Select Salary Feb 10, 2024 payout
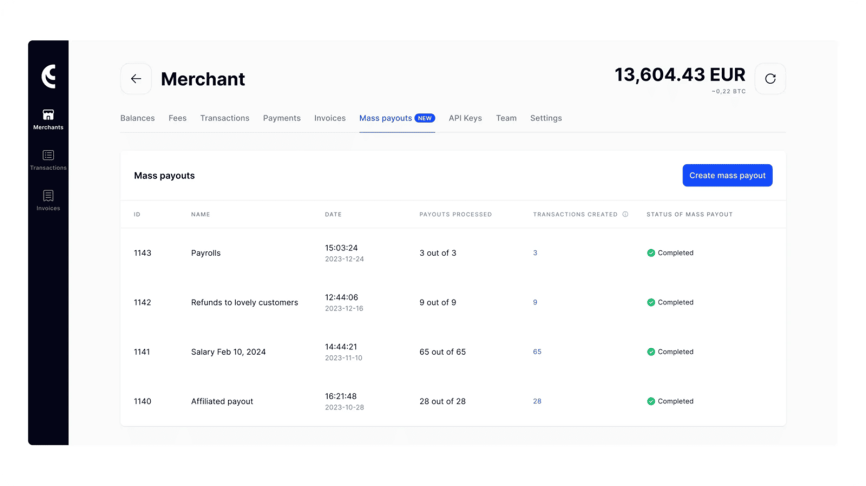The height and width of the screenshot is (486, 866). (228, 352)
